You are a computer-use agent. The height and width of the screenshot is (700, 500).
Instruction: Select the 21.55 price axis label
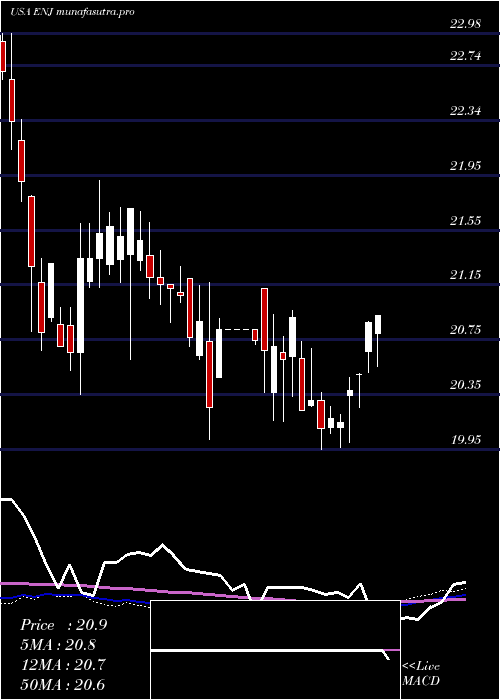click(x=465, y=221)
